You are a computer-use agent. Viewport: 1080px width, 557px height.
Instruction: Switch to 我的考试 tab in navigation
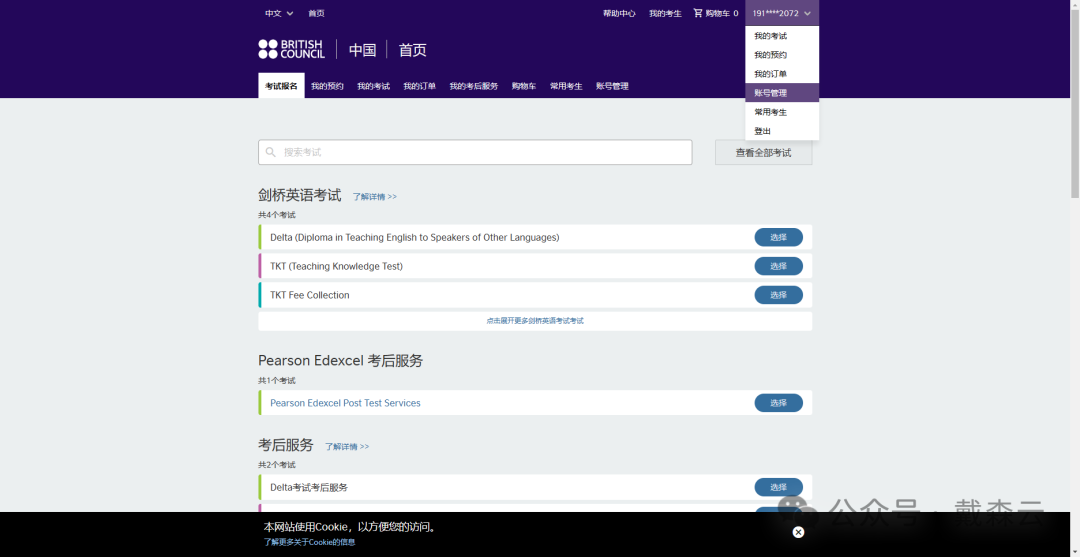(x=373, y=86)
